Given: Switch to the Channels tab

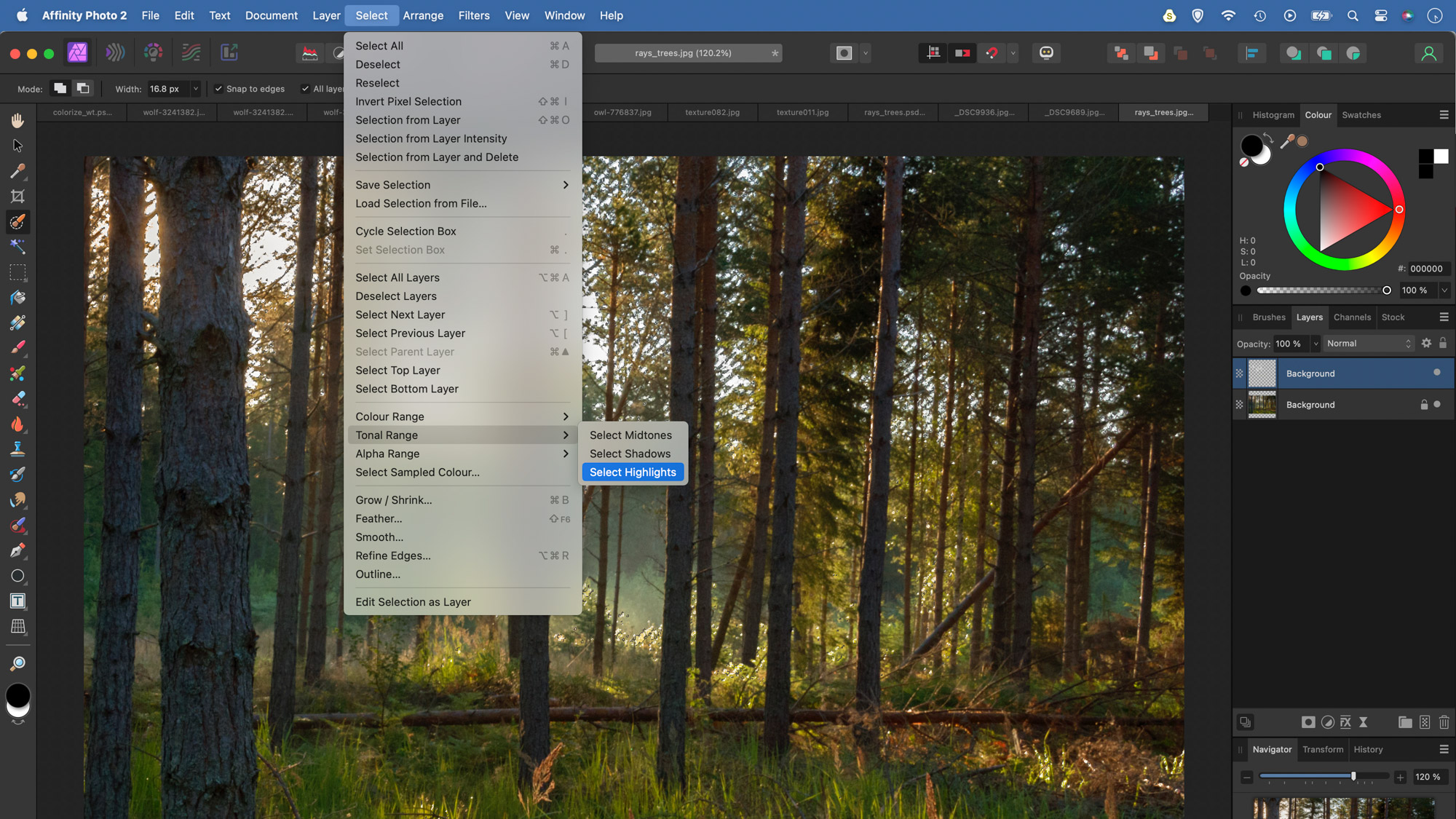Looking at the screenshot, I should pyautogui.click(x=1352, y=317).
